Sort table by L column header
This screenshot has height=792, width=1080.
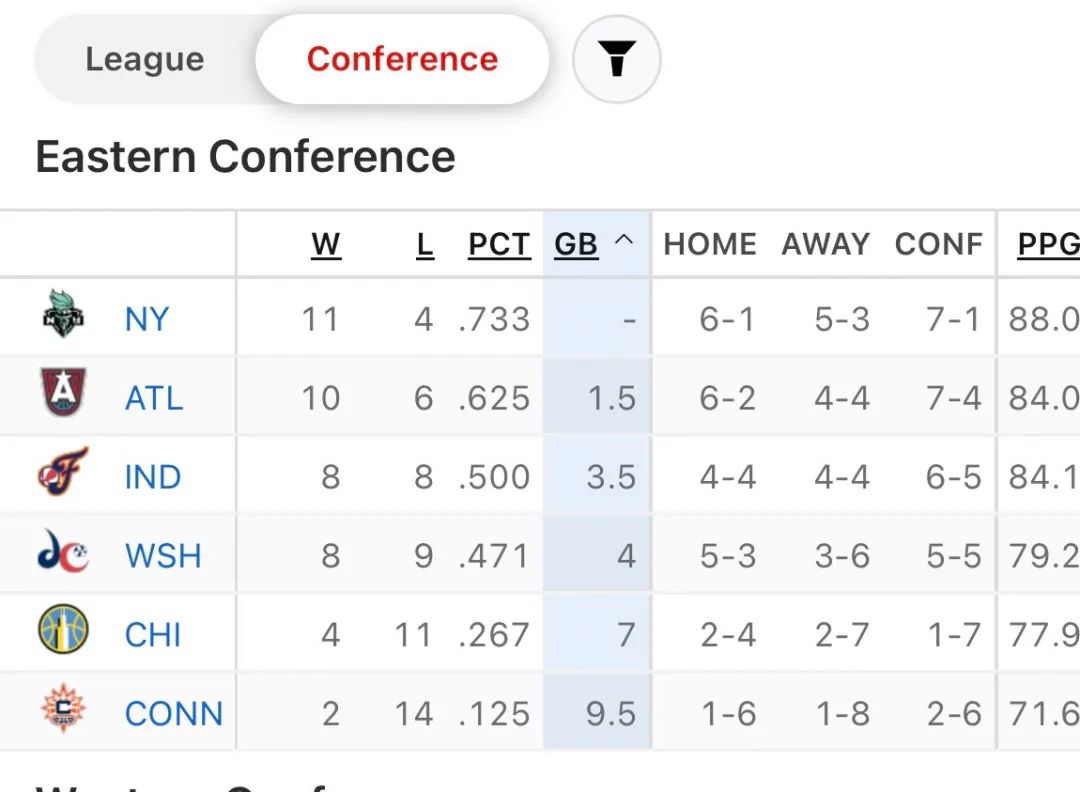[x=425, y=243]
